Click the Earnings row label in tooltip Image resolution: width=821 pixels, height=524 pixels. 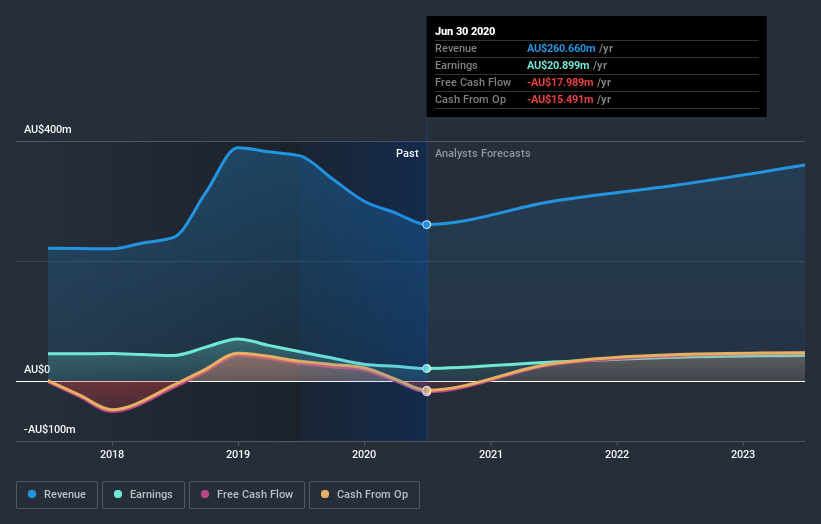pyautogui.click(x=456, y=65)
